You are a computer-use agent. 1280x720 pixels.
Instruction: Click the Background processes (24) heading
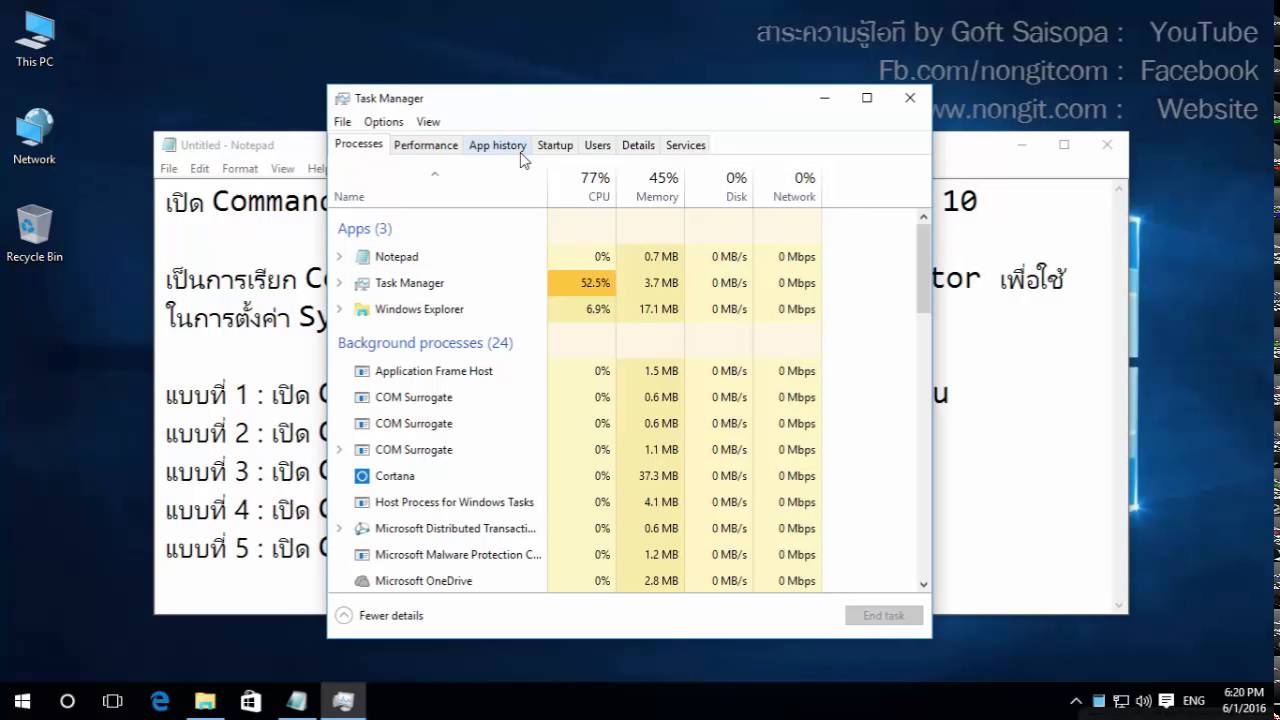pos(425,343)
